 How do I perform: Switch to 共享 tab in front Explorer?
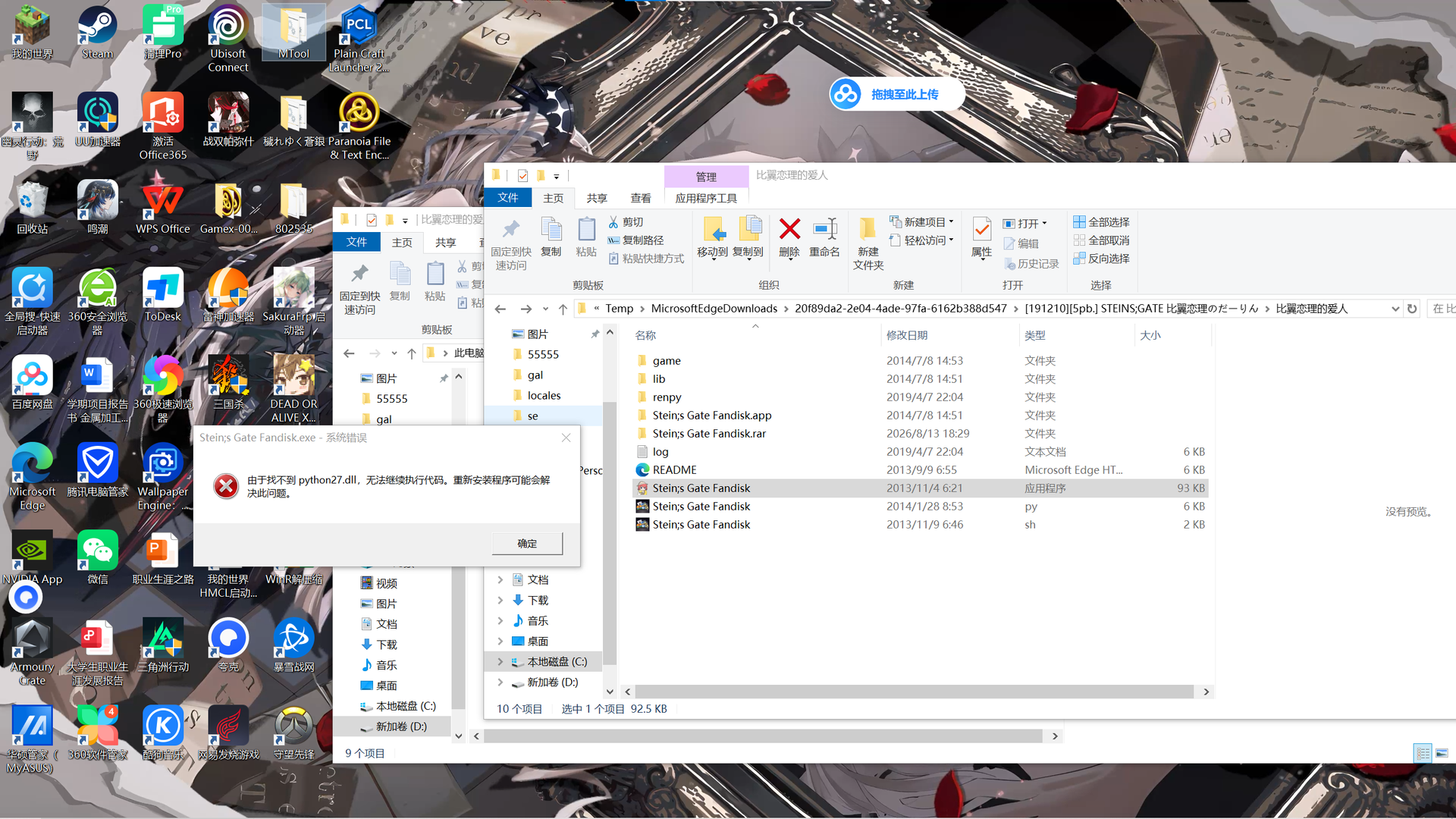tap(597, 198)
